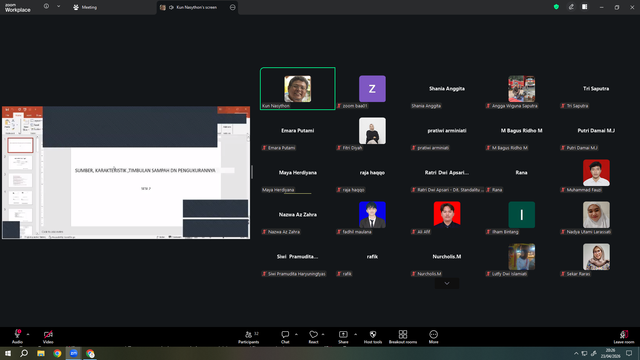640x360 pixels.
Task: Open Breakout rooms
Action: [403, 337]
